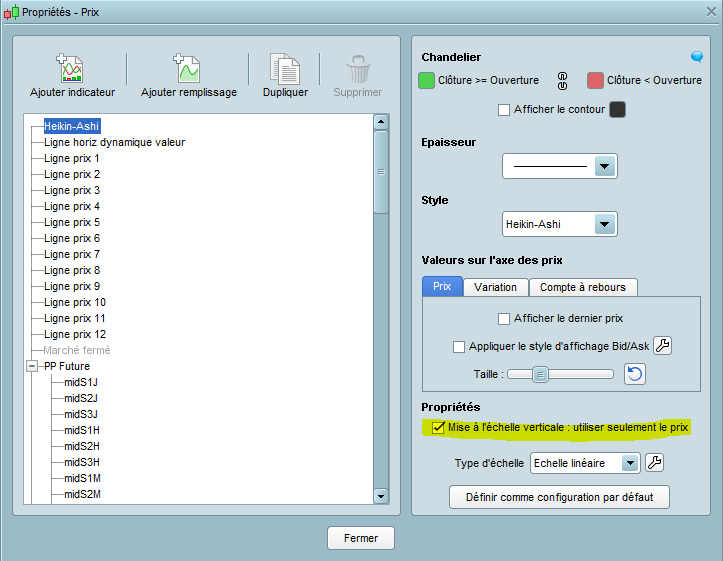Select Ligne horiz dynamique valeur

click(x=114, y=142)
